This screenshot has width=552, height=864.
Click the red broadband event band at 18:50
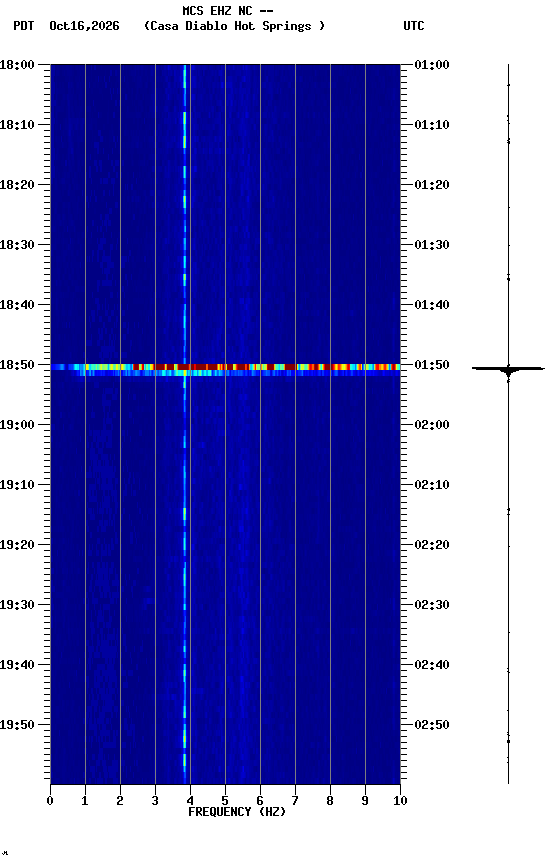225,367
